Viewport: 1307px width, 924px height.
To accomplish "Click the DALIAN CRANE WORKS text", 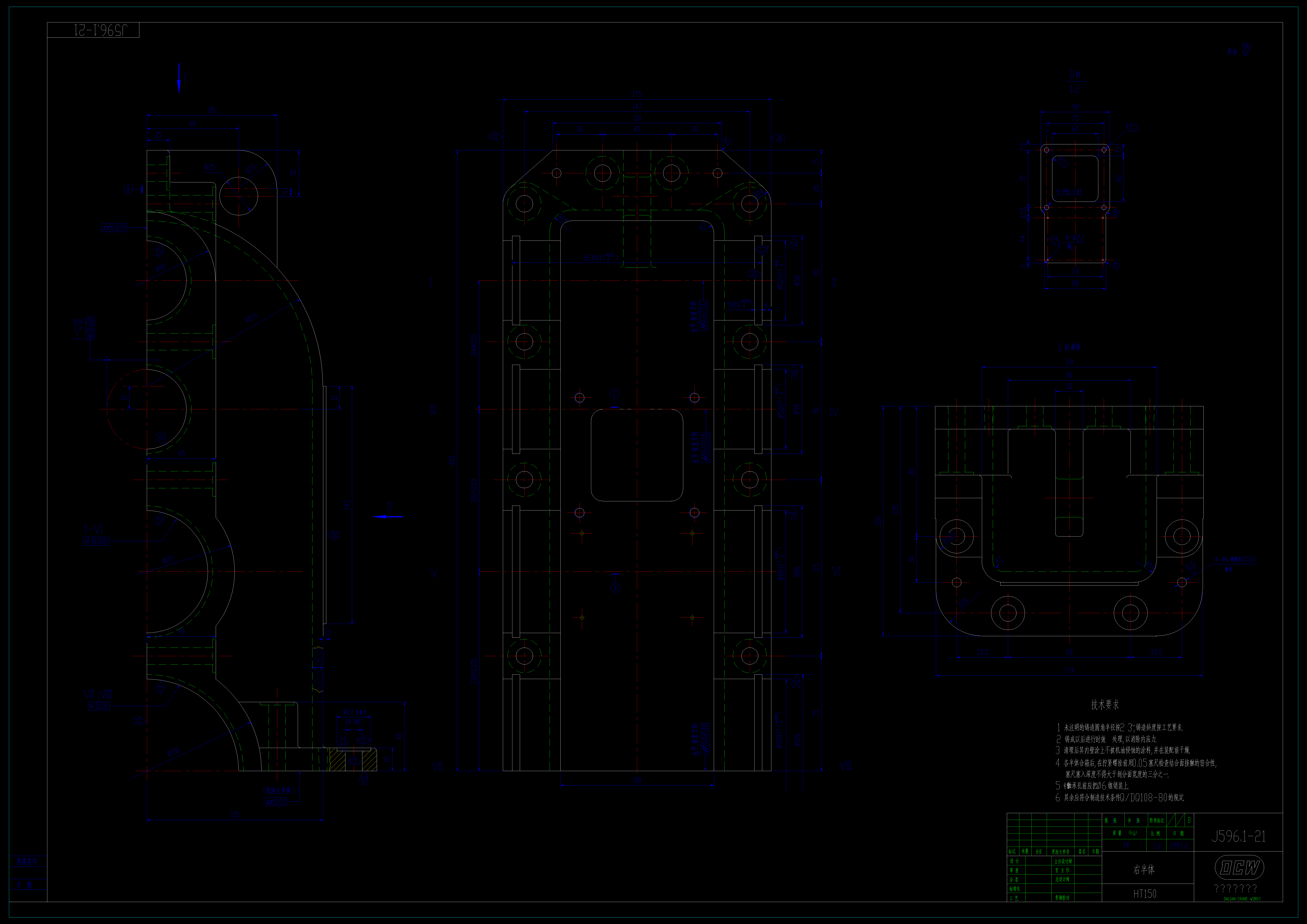I will pos(1242,899).
